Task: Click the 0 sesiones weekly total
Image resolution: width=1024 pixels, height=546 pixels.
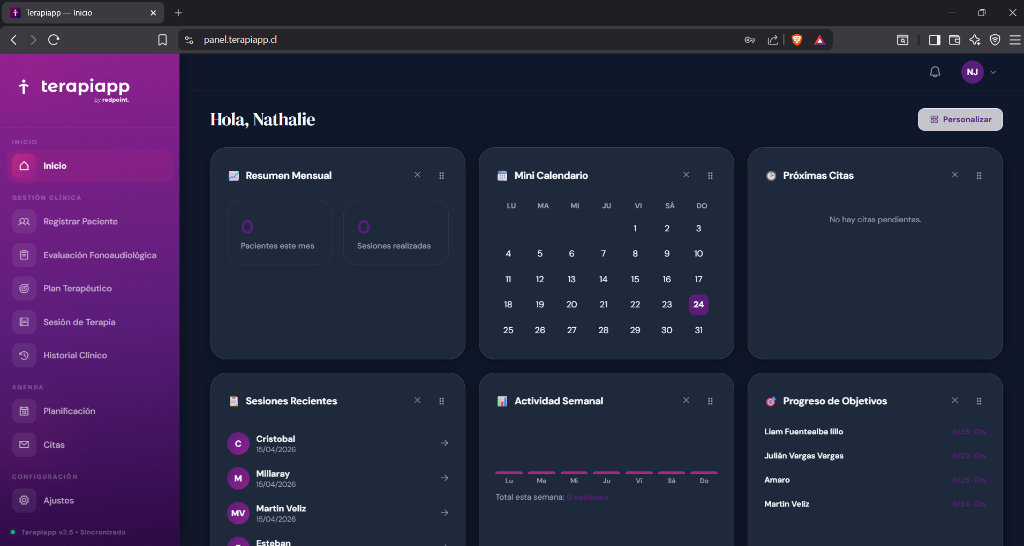Action: tap(587, 498)
